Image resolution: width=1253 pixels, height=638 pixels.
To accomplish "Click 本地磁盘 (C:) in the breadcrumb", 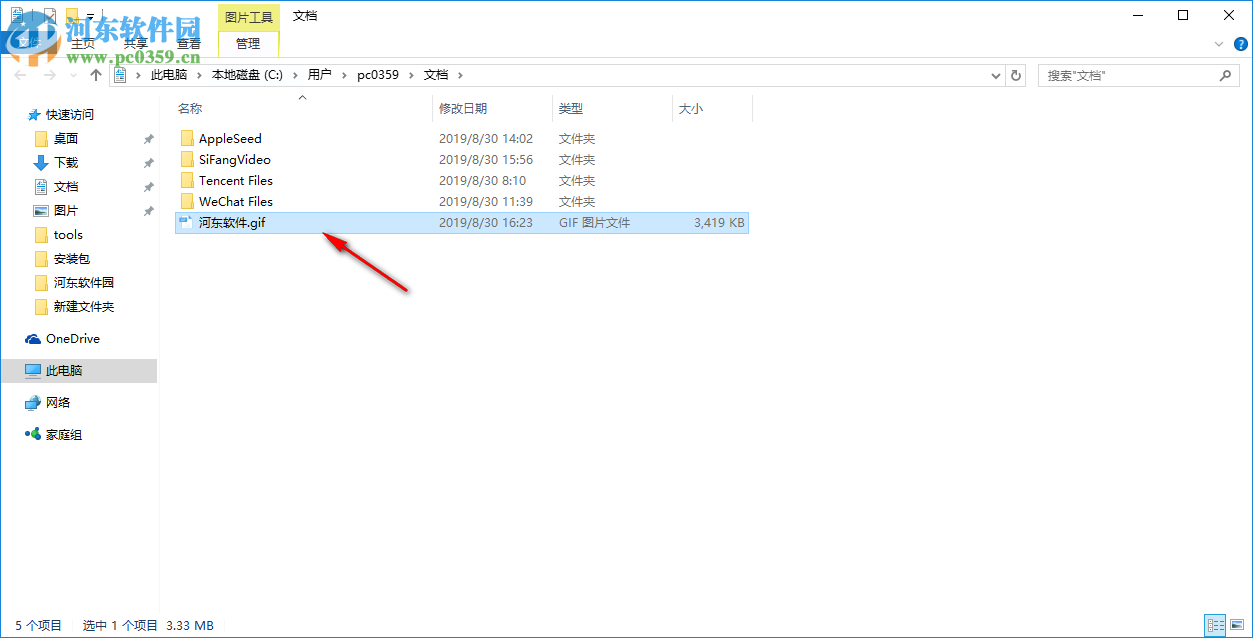I will [x=245, y=74].
